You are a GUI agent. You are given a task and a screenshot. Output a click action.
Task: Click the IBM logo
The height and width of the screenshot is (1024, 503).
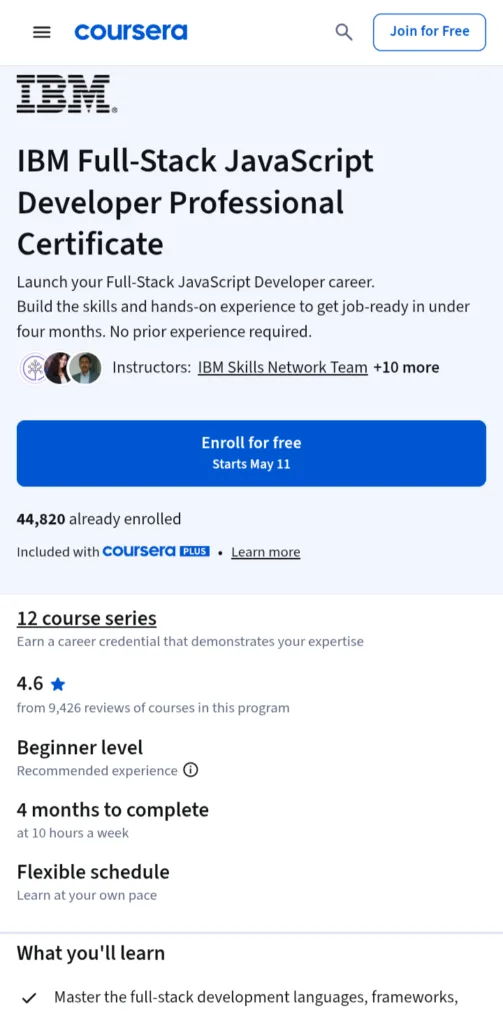(x=67, y=94)
